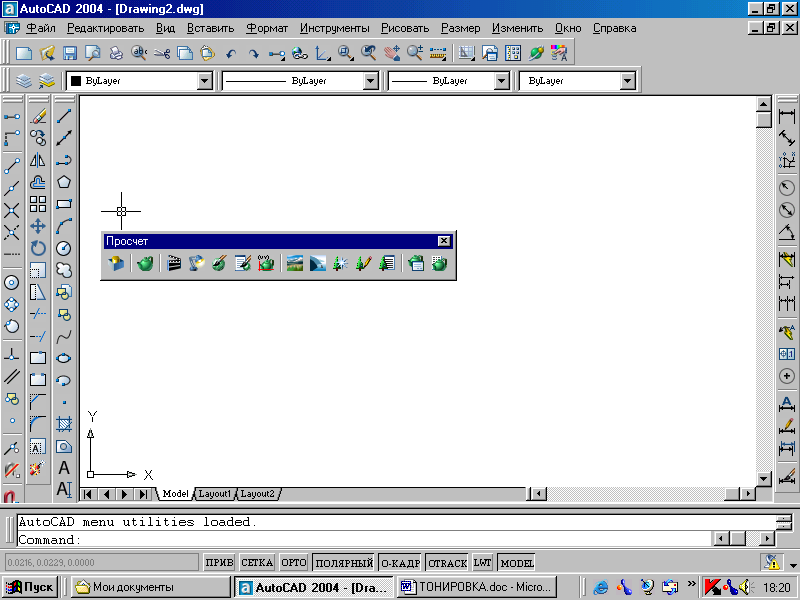Select the Center Mark dimension tool
The image size is (800, 600).
pos(787,376)
